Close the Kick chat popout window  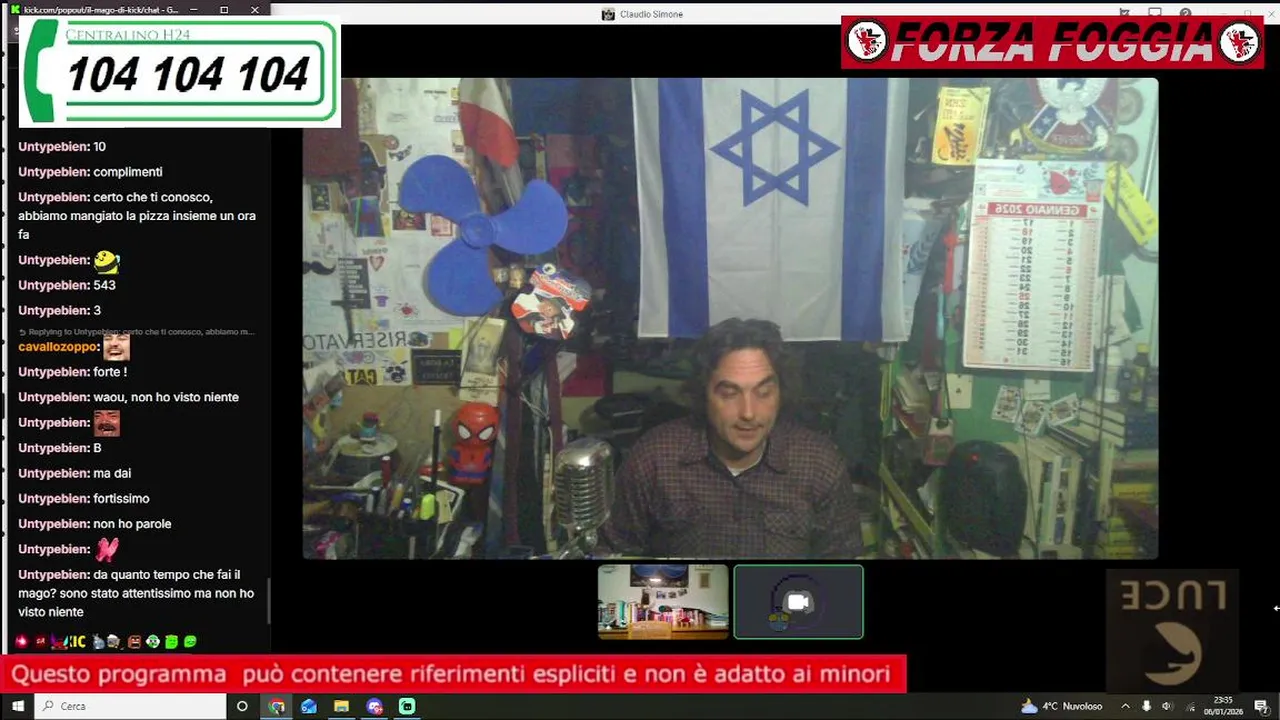pyautogui.click(x=255, y=10)
